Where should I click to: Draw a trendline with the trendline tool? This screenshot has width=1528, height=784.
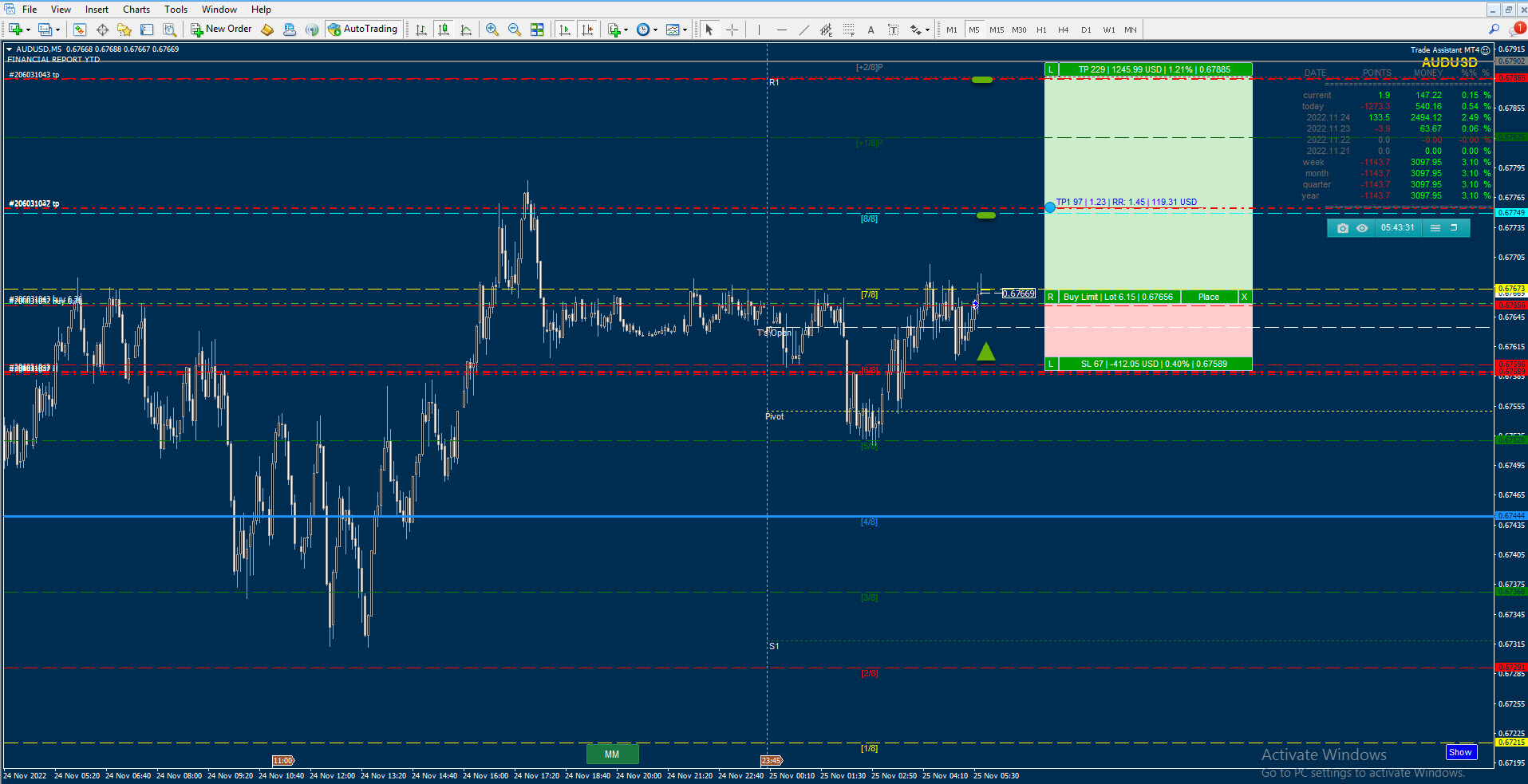(803, 30)
